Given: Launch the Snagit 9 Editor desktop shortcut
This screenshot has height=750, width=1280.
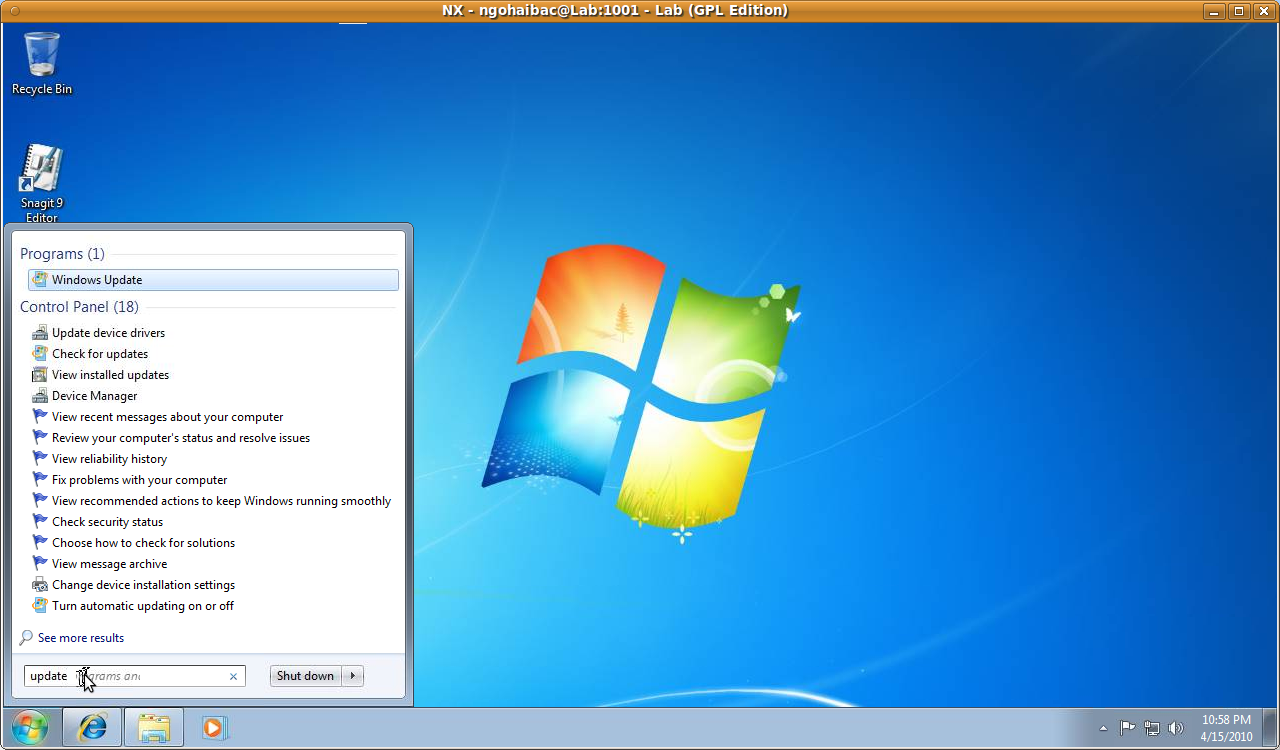Looking at the screenshot, I should [42, 185].
